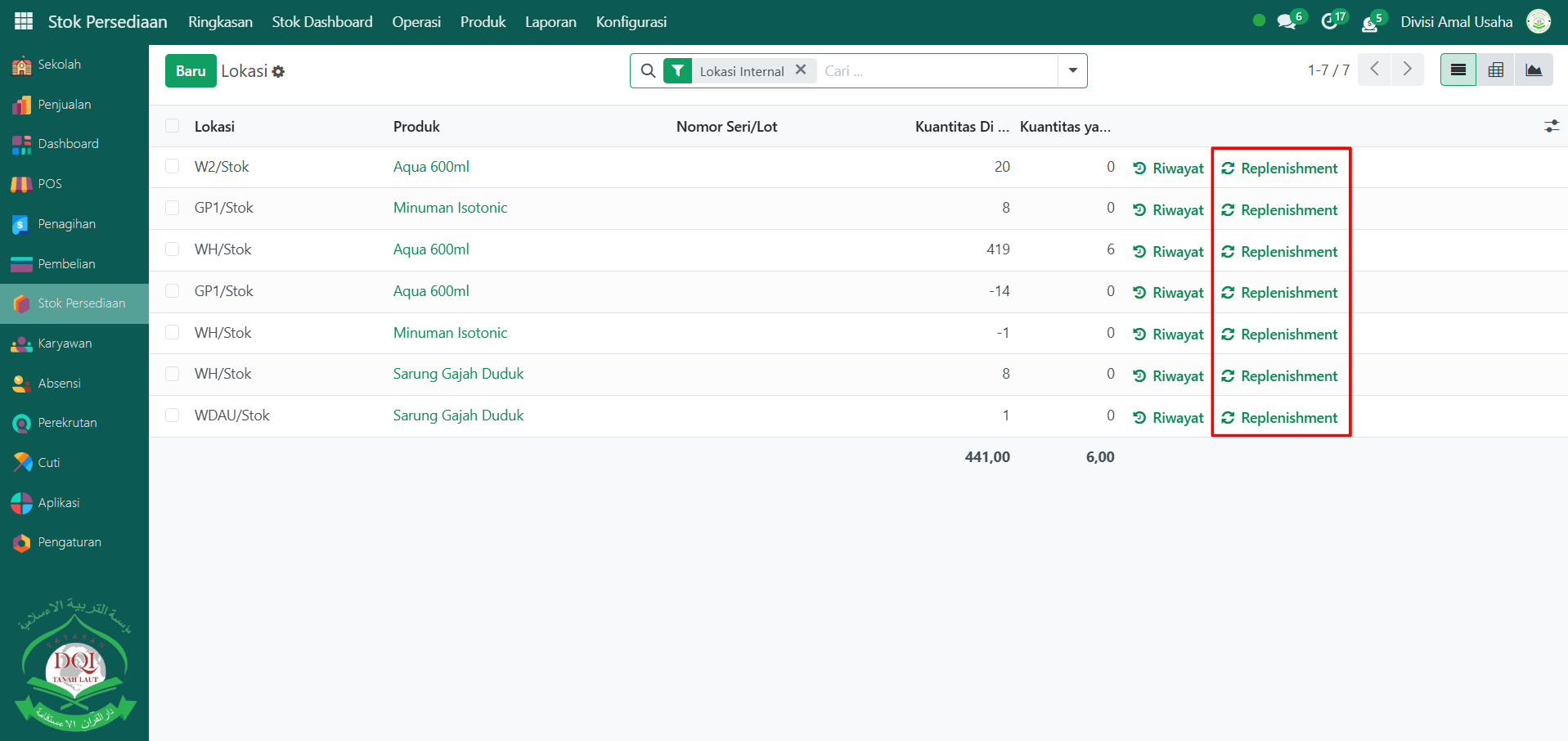This screenshot has width=1568, height=741.
Task: Open the Laporan menu
Action: (550, 22)
